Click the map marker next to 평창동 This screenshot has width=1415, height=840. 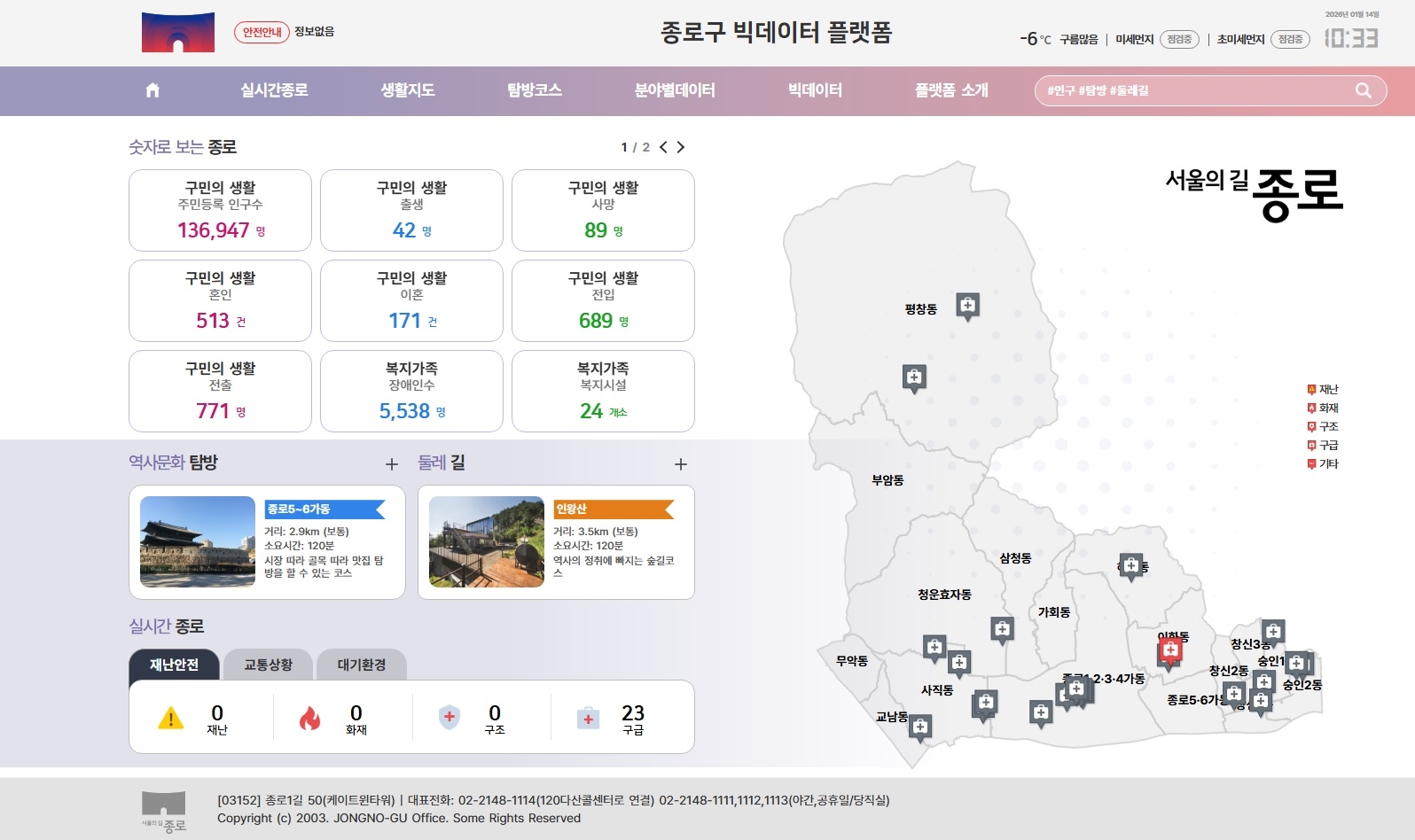click(x=967, y=306)
